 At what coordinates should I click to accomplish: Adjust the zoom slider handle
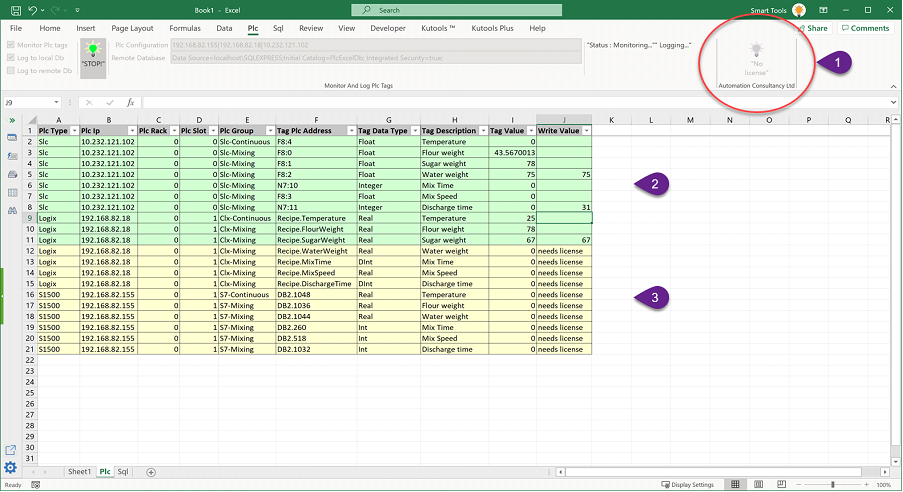tap(832, 485)
